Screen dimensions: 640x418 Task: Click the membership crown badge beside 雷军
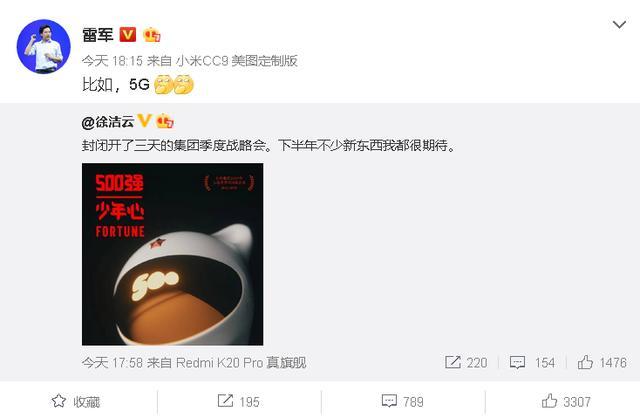152,35
